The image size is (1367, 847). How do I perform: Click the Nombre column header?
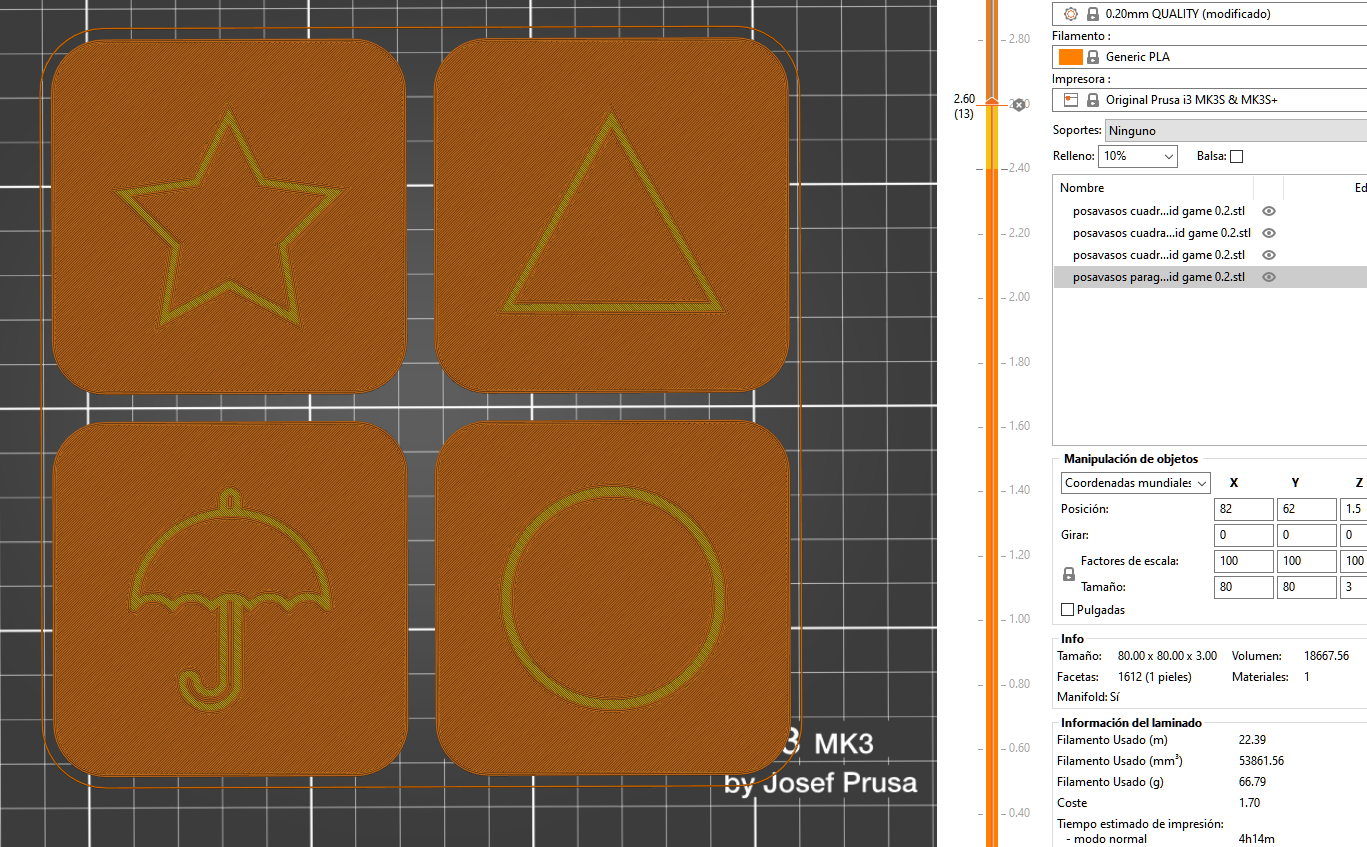tap(1153, 188)
